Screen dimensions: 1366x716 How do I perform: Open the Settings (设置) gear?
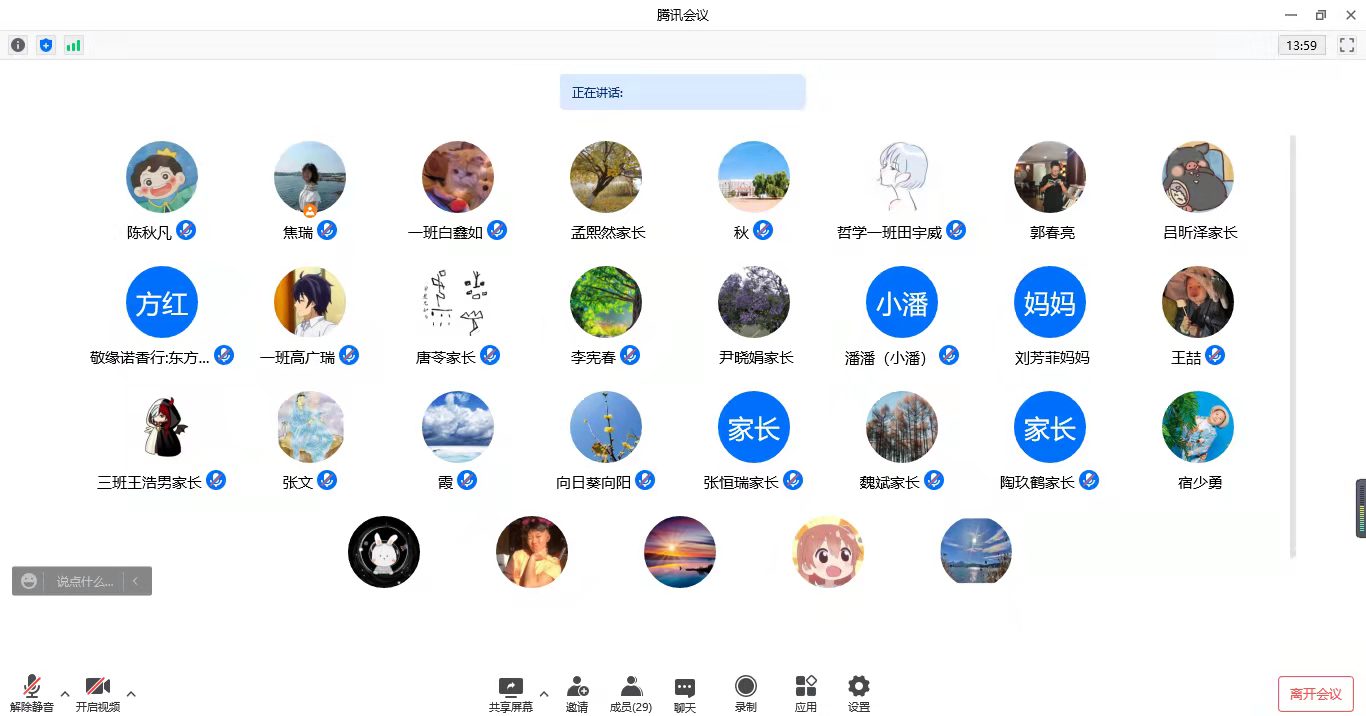(x=858, y=693)
